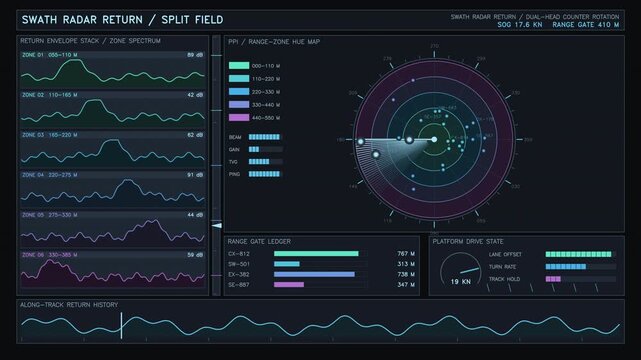Click the 180 bearing label left of the radar
The image size is (641, 360).
340,140
